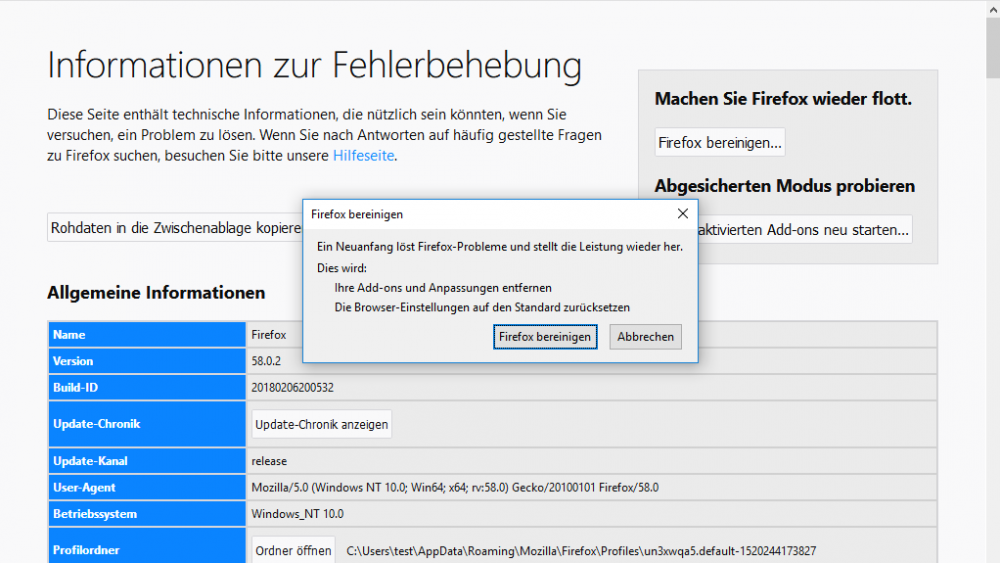Click the sidebar "Firefox bereinigen..." button
Viewport: 1000px width, 563px height.
coord(719,143)
